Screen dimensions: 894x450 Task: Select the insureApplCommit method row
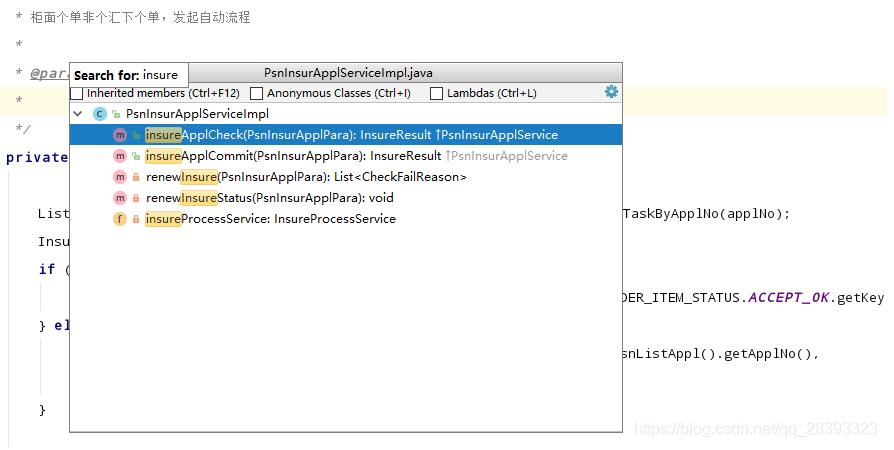[x=346, y=156]
